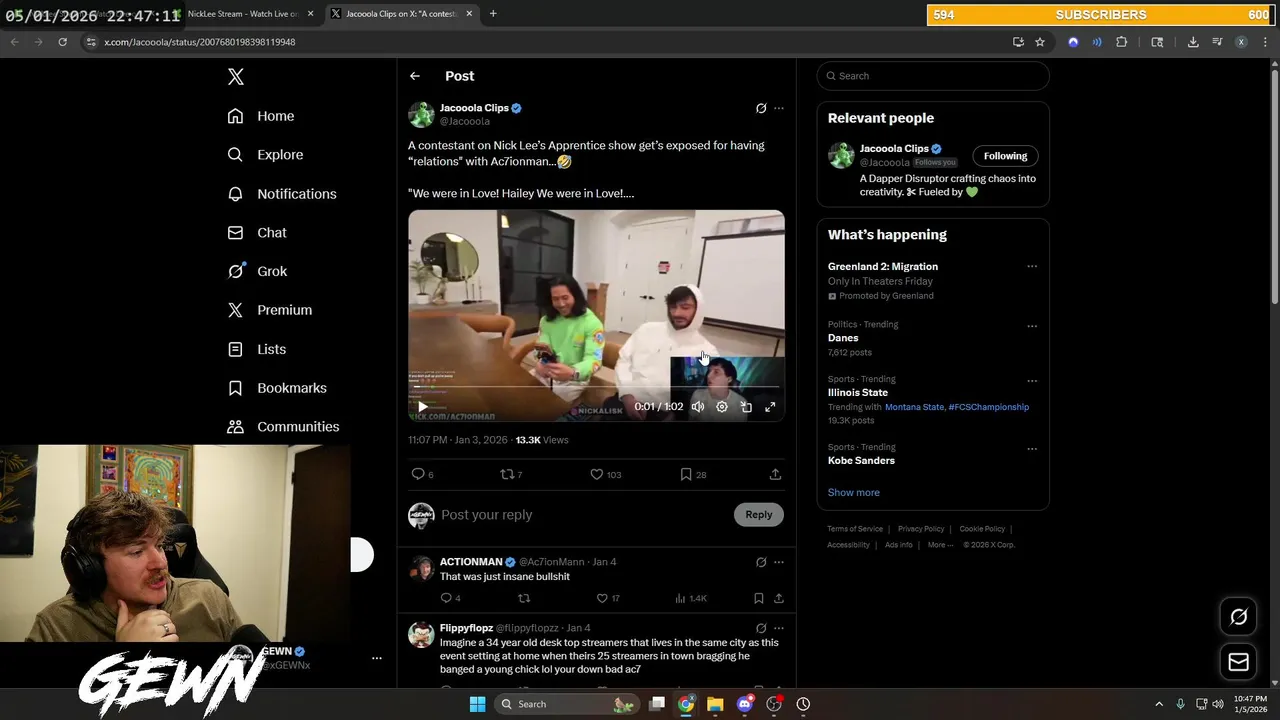Open Grok in the sidebar

click(257, 271)
